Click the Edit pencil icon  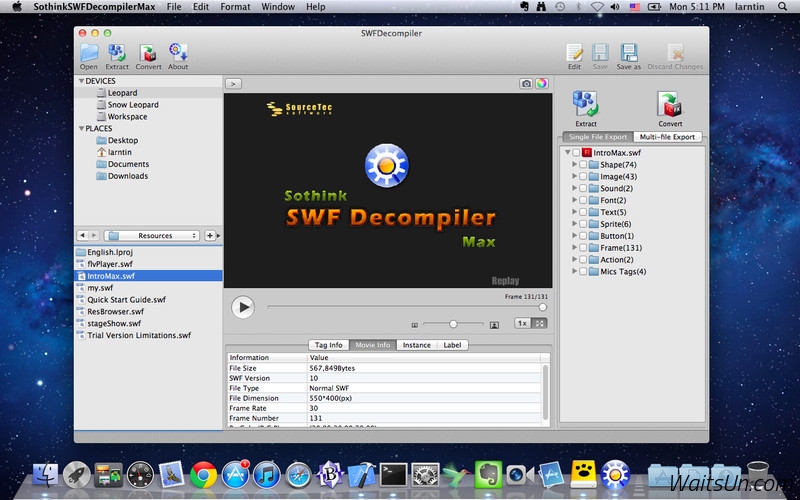[x=574, y=53]
